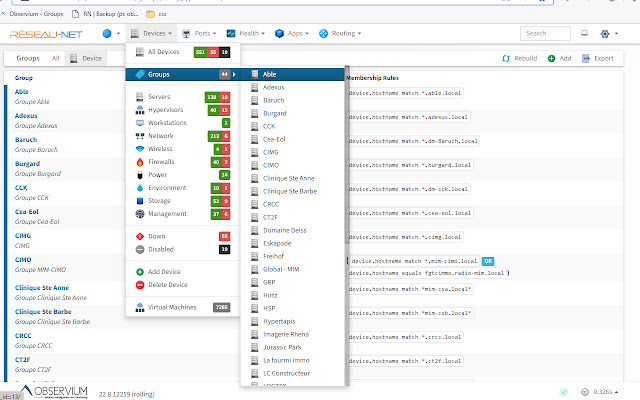
Task: Click the Réseau-Net logo
Action: pyautogui.click(x=46, y=34)
